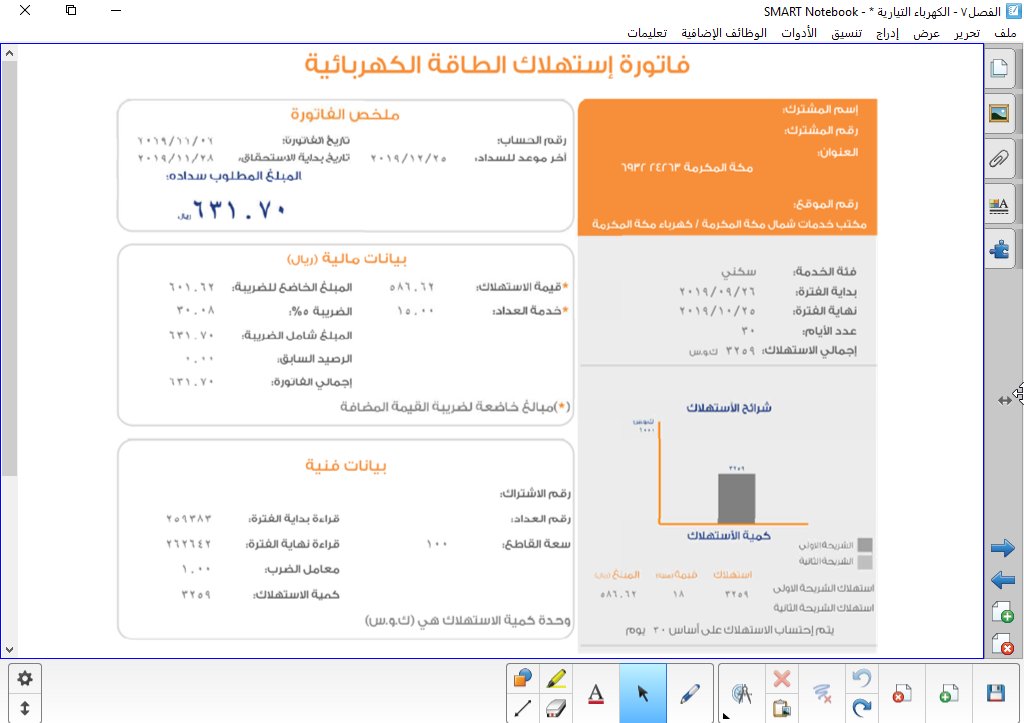
Task: Click the قراءة بداية الفترة label
Action: tap(294, 519)
